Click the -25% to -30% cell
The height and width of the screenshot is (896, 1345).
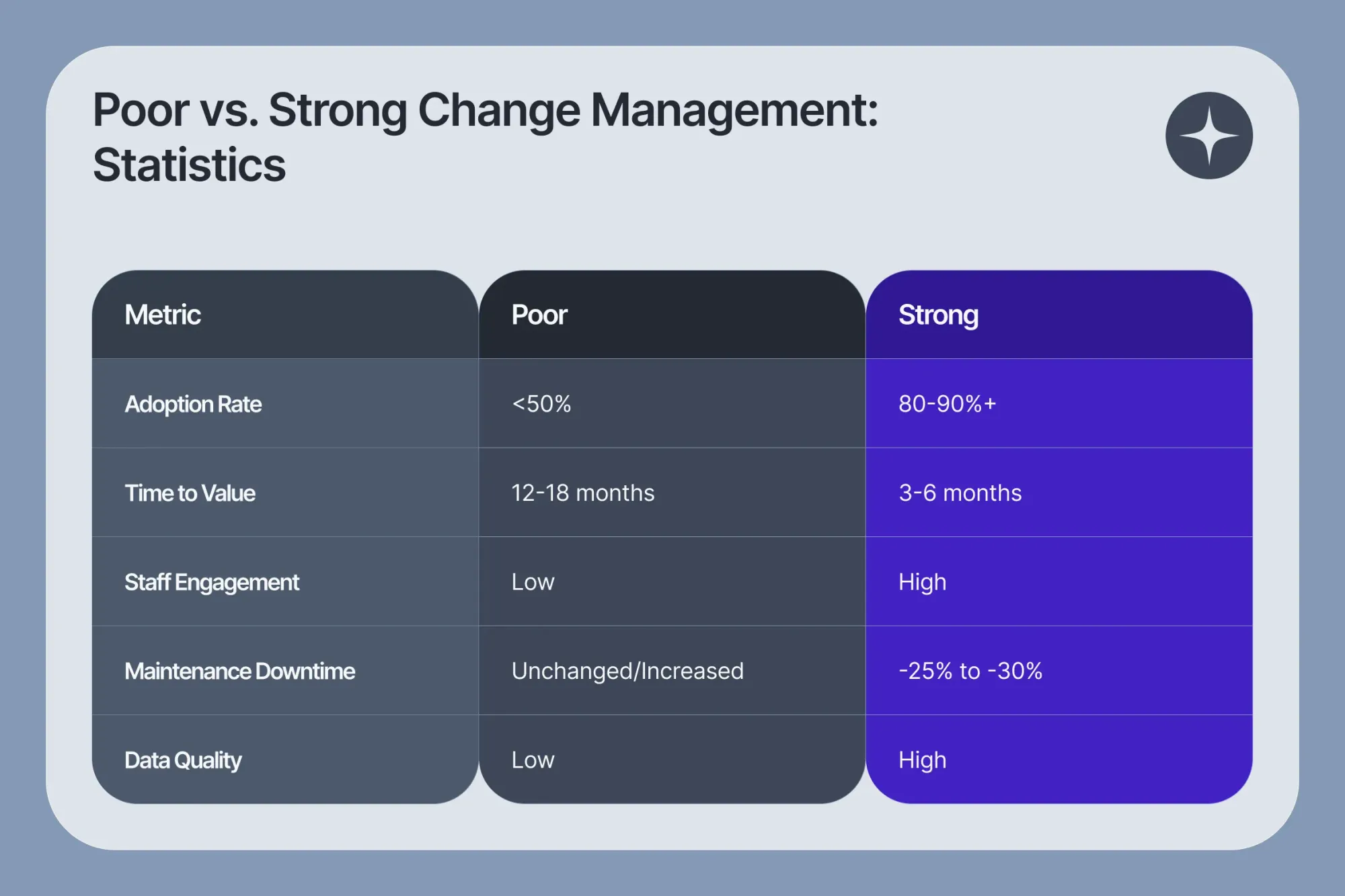click(970, 671)
